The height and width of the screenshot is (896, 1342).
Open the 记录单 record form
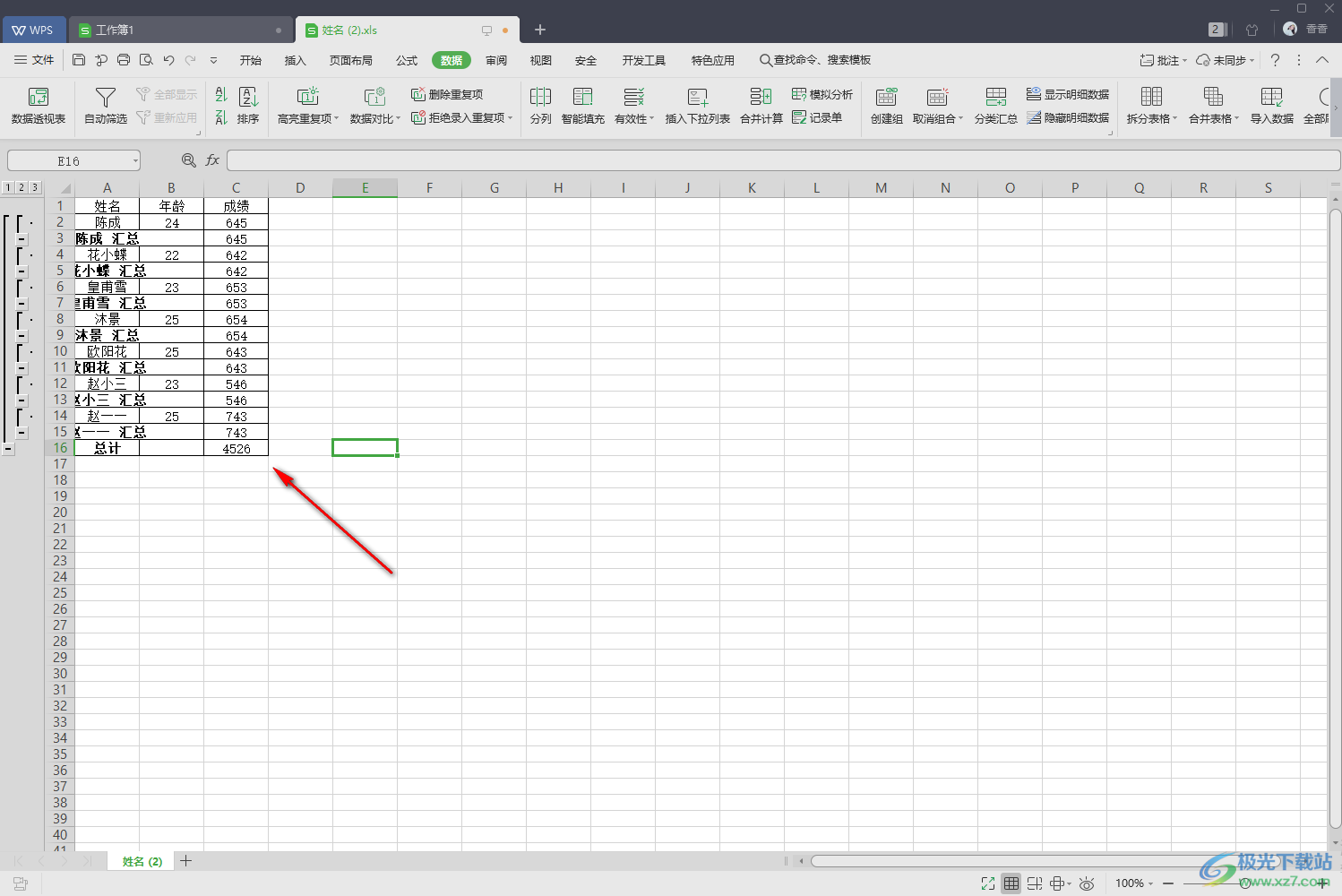click(x=817, y=117)
